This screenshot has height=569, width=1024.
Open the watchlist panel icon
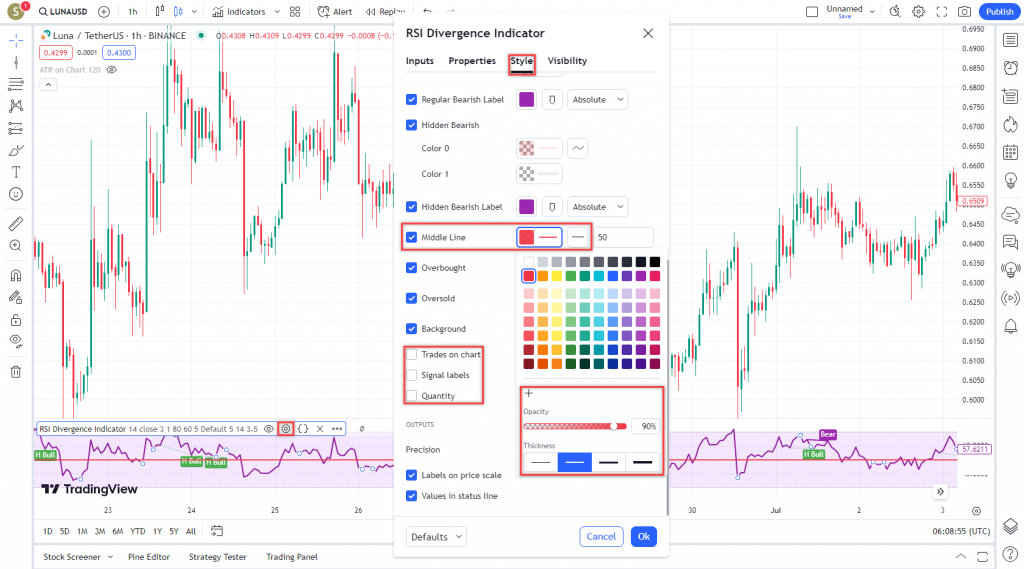coord(1010,41)
